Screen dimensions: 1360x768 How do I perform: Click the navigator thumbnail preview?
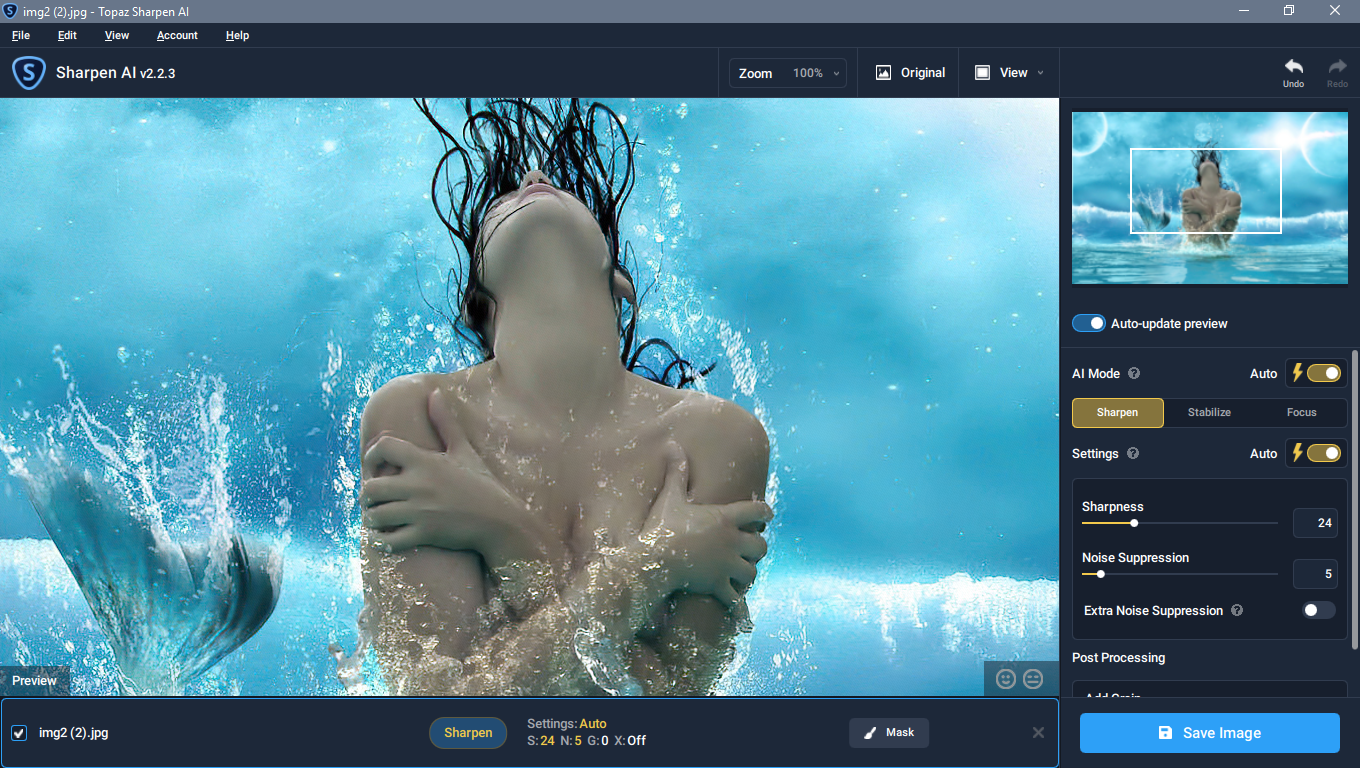pyautogui.click(x=1209, y=198)
